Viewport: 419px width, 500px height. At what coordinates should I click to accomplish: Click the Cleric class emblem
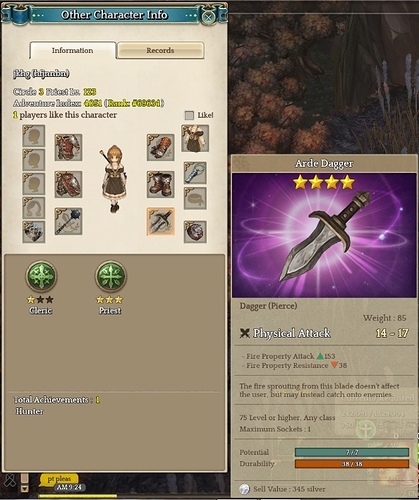(41, 277)
